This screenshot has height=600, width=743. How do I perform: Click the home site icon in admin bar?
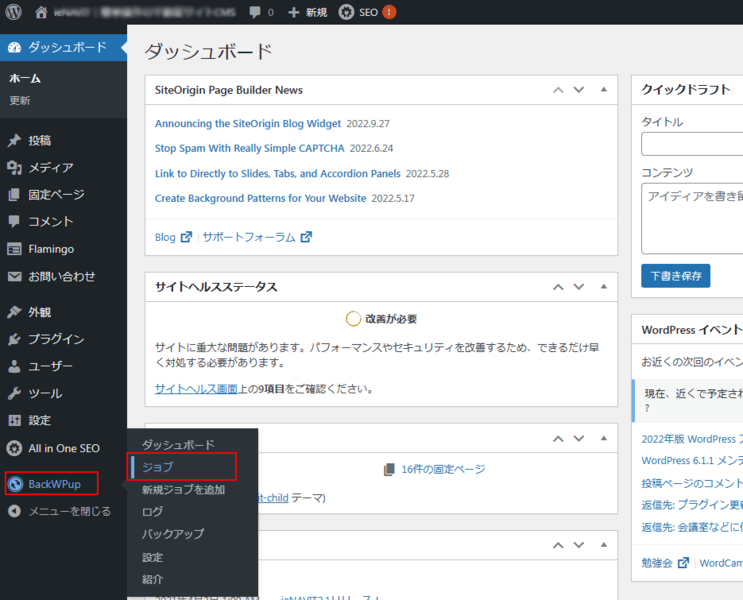(41, 12)
